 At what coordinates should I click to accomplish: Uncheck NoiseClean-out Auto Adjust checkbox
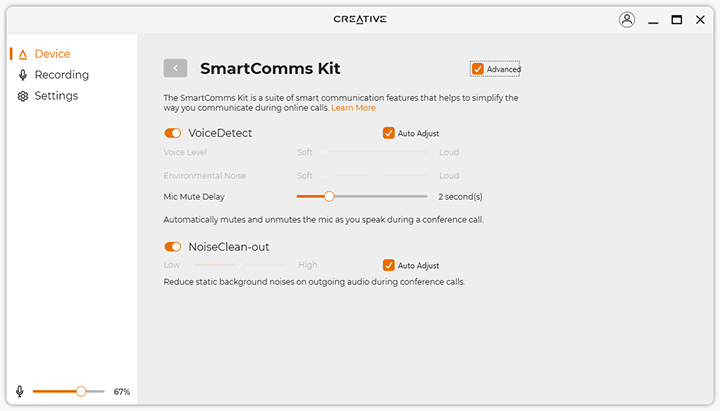pyautogui.click(x=389, y=265)
